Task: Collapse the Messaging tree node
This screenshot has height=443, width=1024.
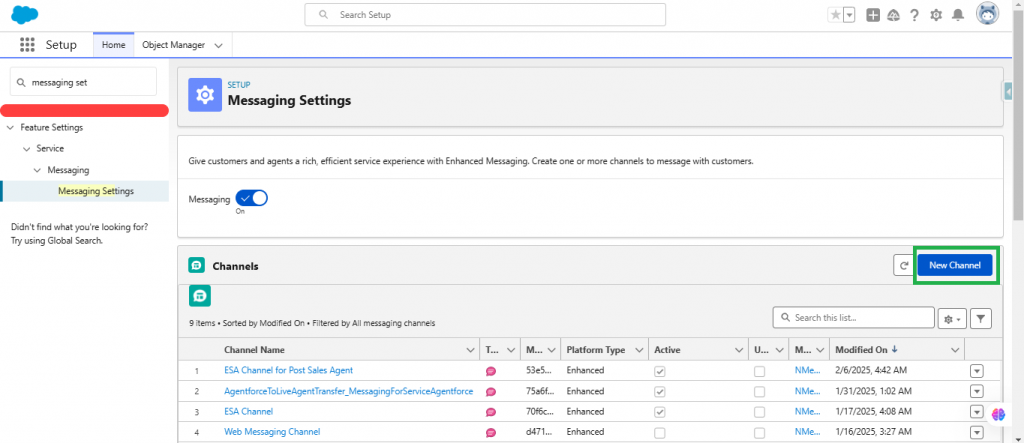Action: pos(38,170)
